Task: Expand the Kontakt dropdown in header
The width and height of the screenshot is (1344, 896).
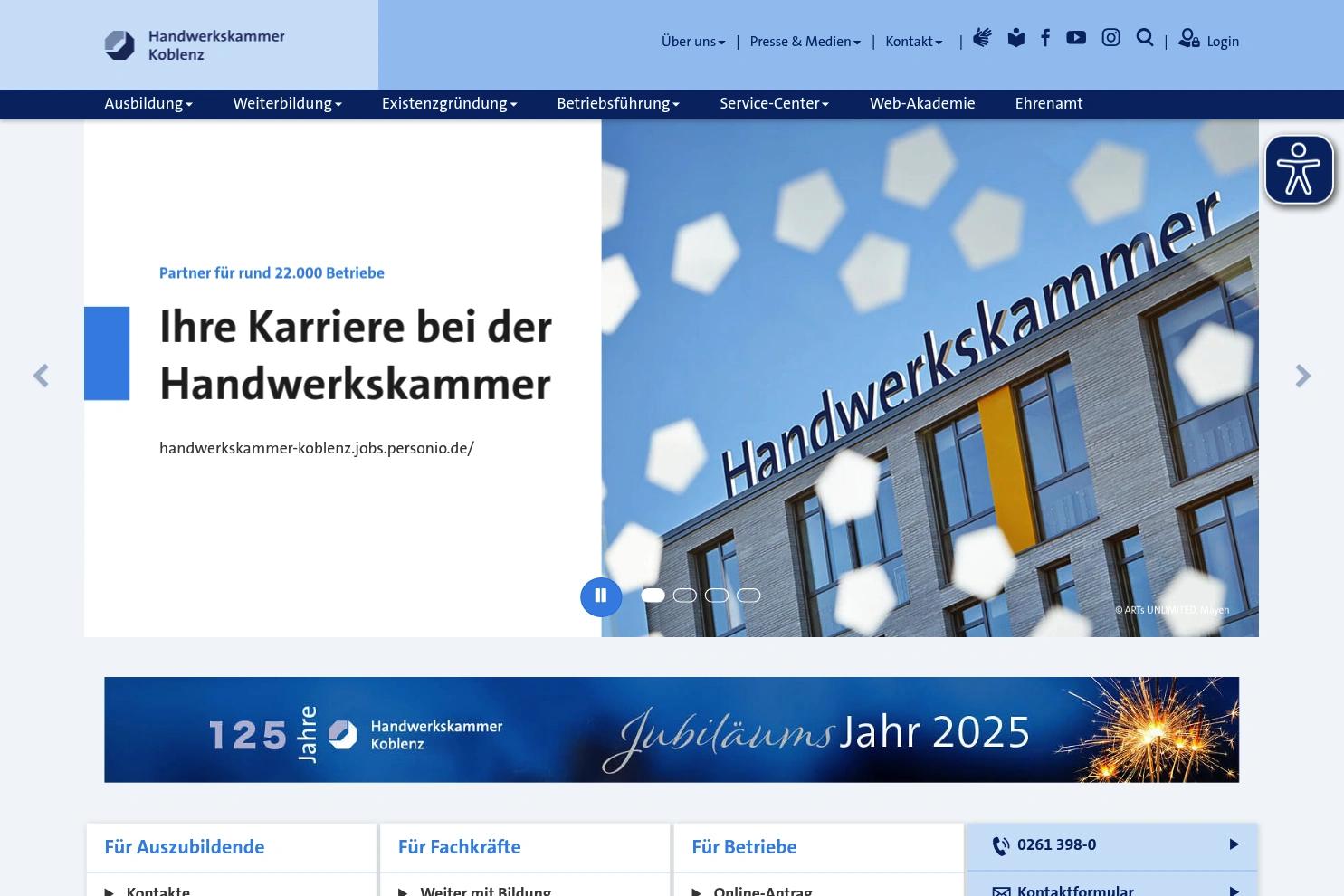Action: [x=914, y=42]
